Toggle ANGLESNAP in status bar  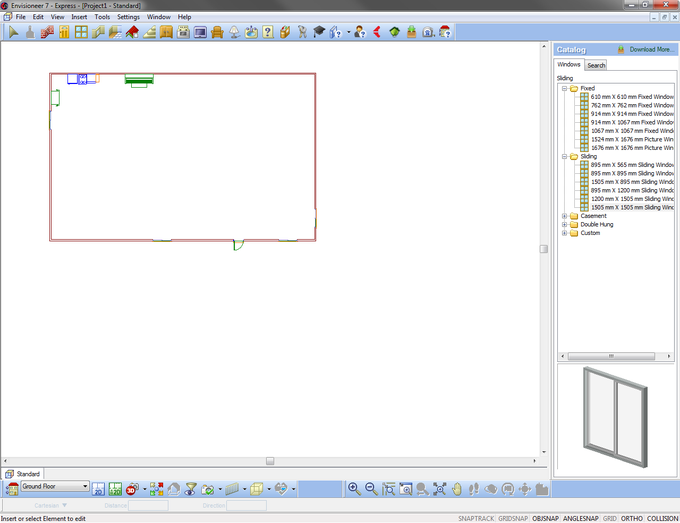[x=581, y=518]
